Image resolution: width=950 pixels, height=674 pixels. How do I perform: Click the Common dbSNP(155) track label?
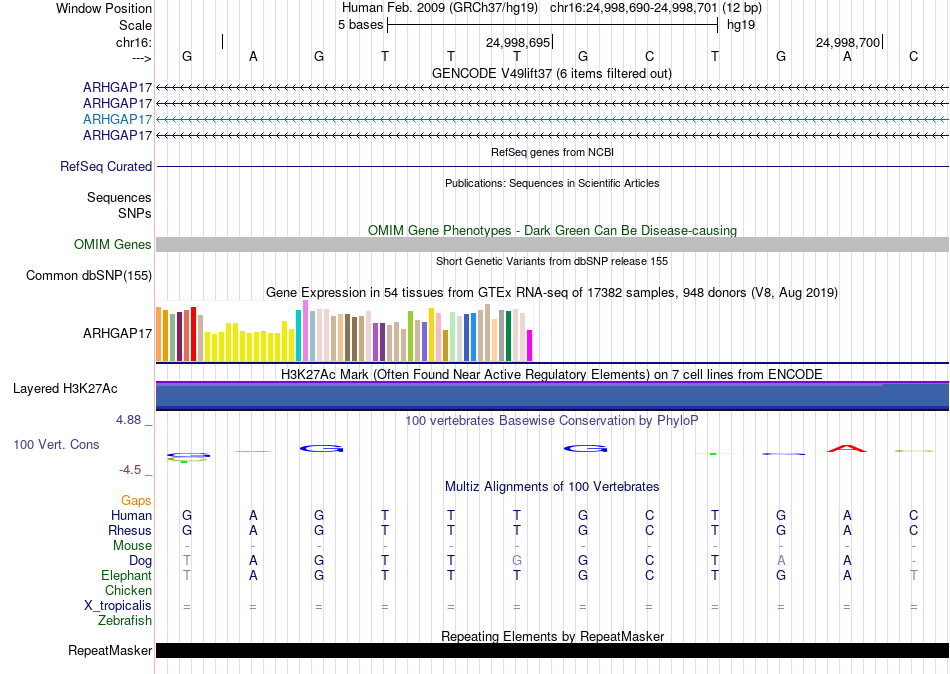pyautogui.click(x=89, y=275)
